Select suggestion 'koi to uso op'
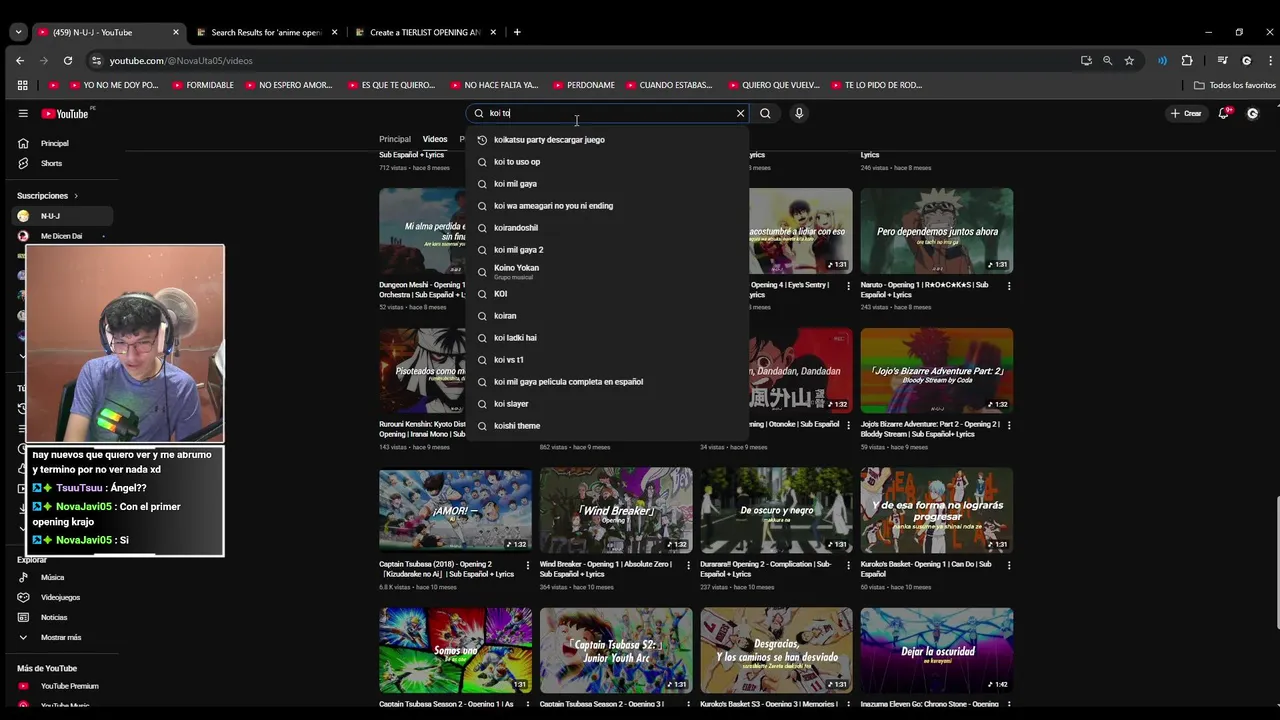This screenshot has height=720, width=1280. 607,162
